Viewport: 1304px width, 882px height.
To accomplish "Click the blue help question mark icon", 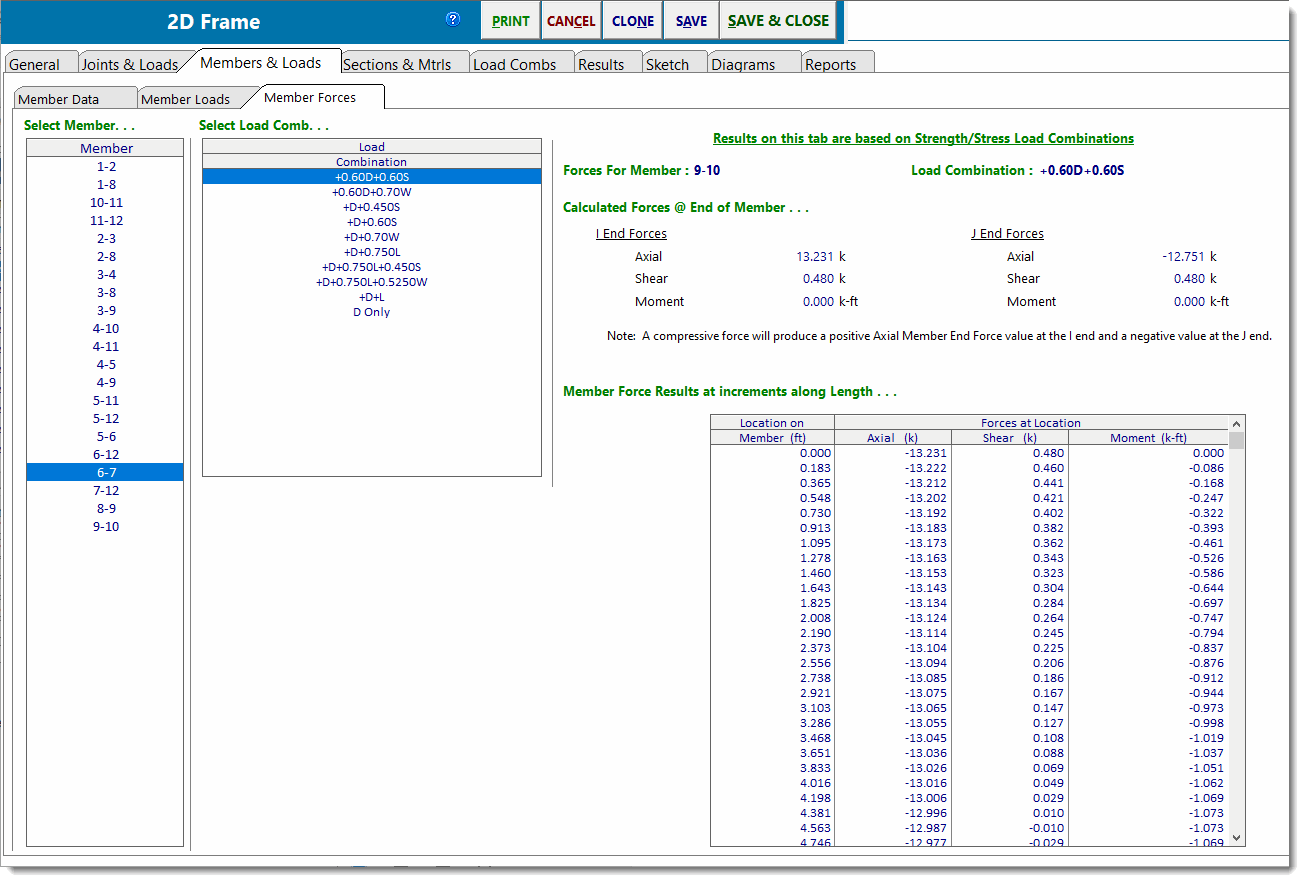I will pos(453,20).
